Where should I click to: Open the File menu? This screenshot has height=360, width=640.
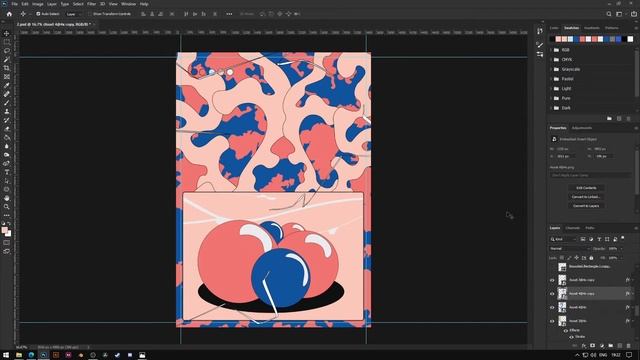14,4
